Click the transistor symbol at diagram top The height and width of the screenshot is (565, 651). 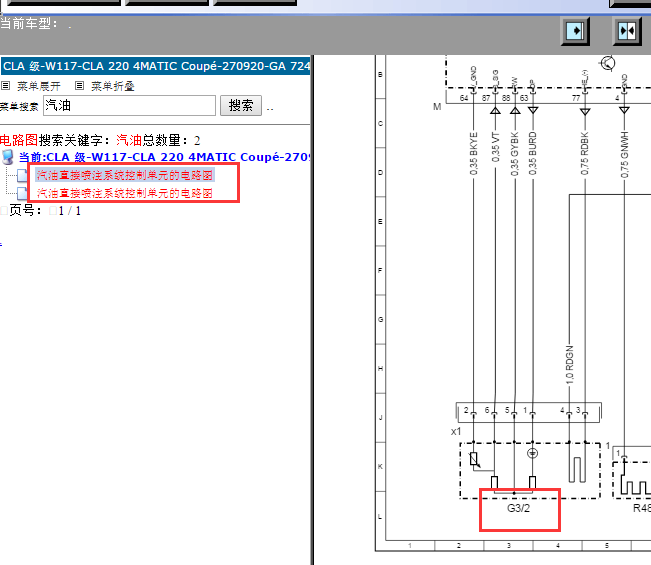(608, 63)
